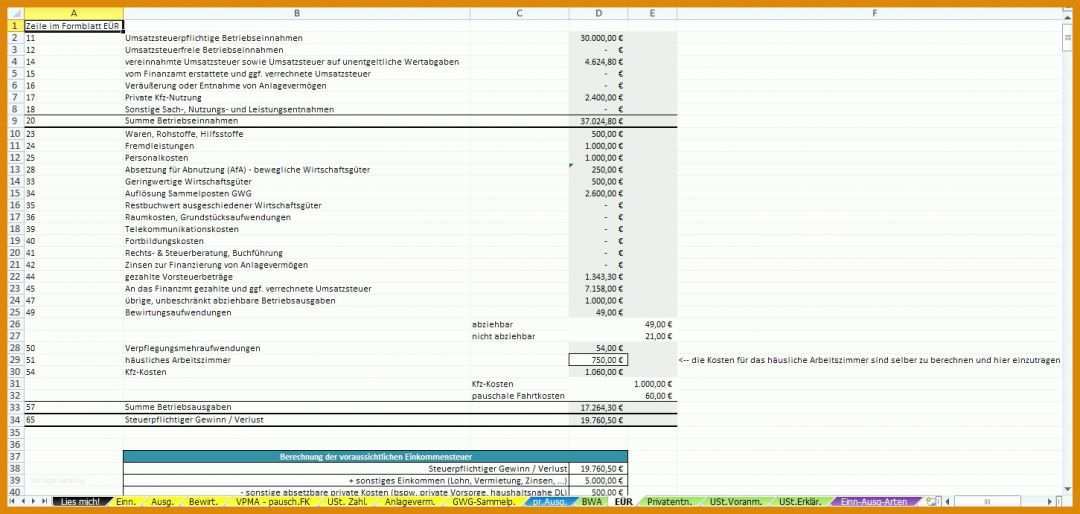Go to first sheet navigation arrow
1080x514 pixels.
coord(13,502)
